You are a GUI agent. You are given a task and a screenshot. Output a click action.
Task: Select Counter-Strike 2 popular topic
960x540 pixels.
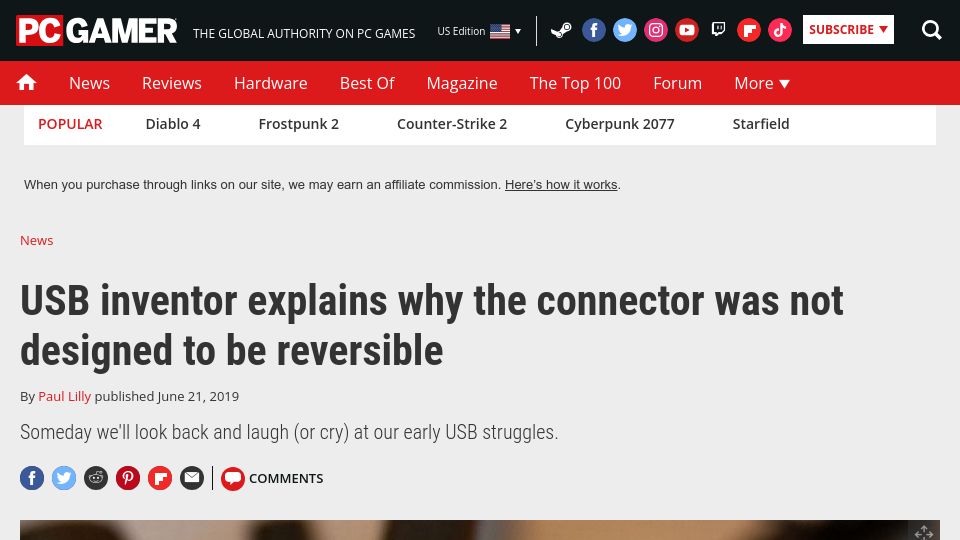452,124
